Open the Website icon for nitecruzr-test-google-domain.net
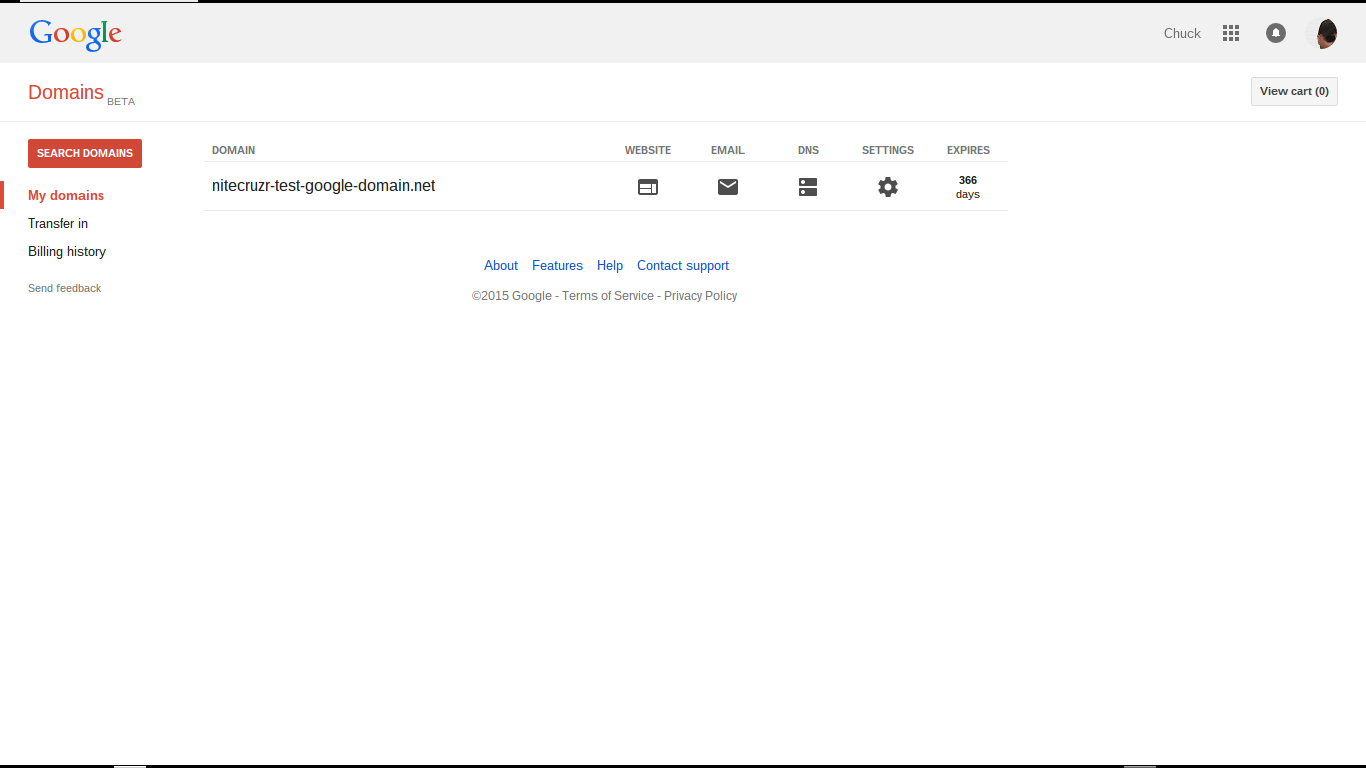 pos(648,187)
